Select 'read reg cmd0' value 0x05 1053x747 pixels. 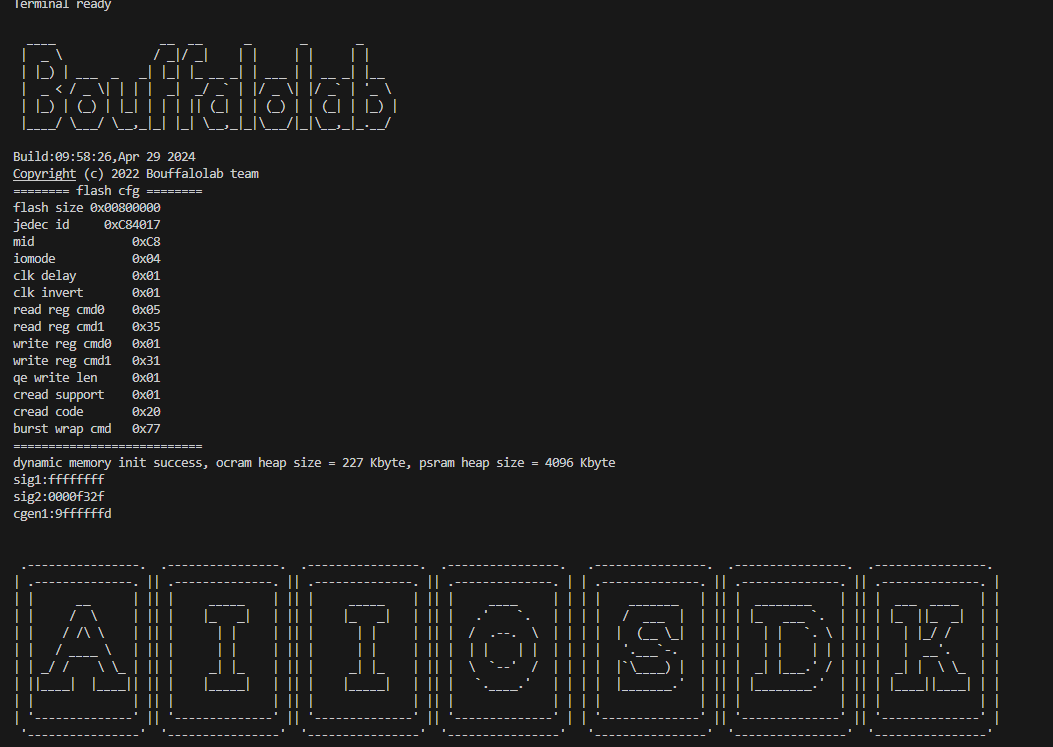(146, 310)
